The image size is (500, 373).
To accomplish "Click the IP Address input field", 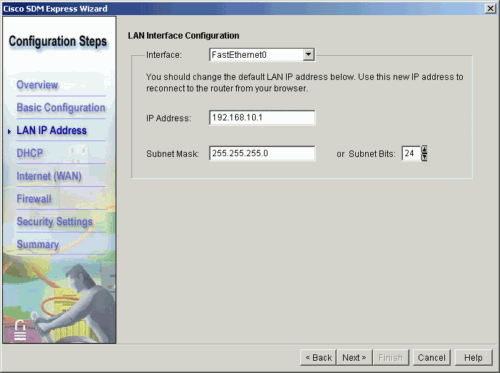I will 262,118.
